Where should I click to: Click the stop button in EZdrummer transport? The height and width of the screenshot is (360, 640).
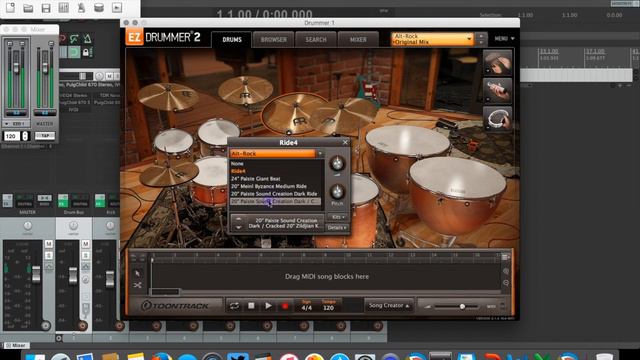pyautogui.click(x=251, y=306)
